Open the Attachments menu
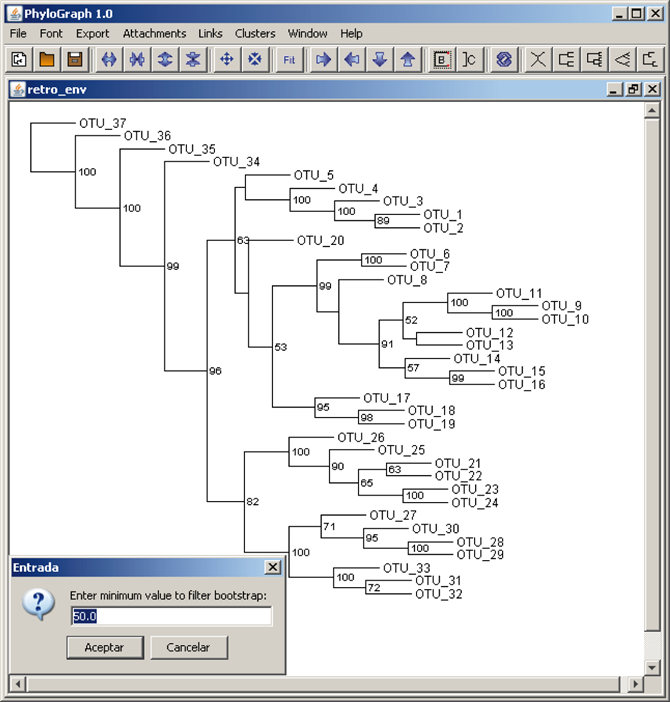The height and width of the screenshot is (702, 670). 154,33
